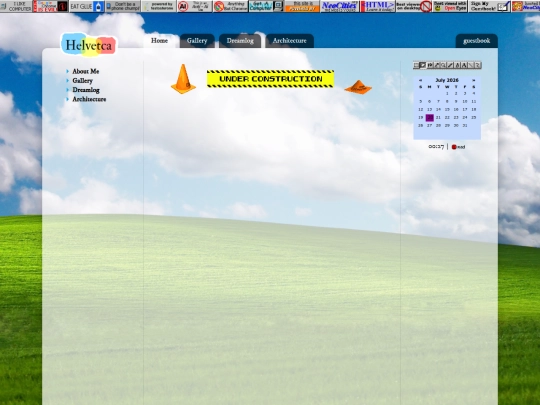540x405 pixels.
Task: Select July 11 in the calendar
Action: pyautogui.click(x=474, y=101)
